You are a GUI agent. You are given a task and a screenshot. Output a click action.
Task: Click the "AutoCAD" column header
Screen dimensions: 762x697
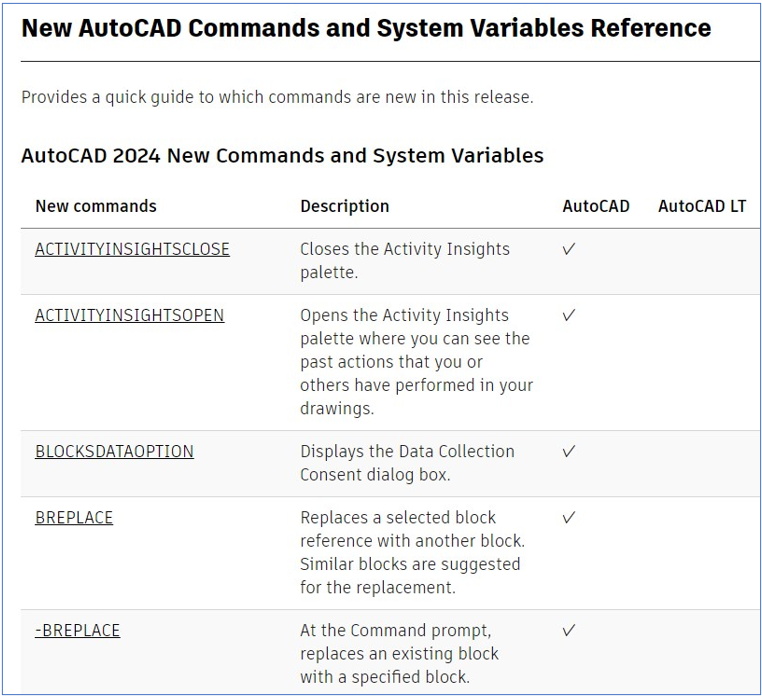pos(596,206)
